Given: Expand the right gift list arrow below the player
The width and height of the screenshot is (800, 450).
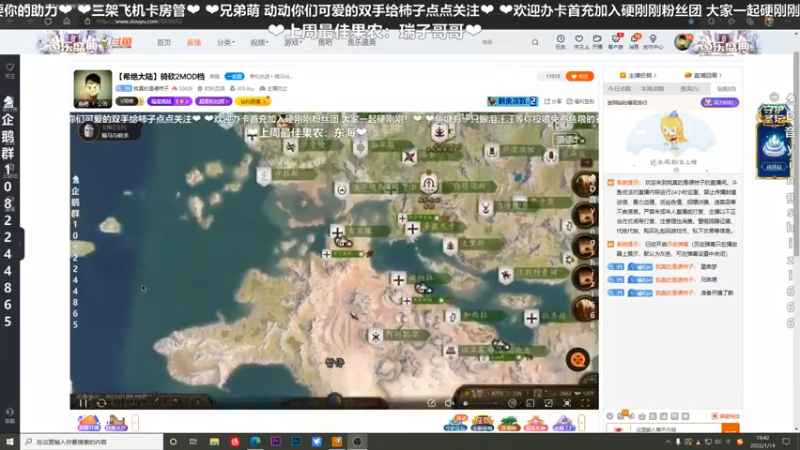Looking at the screenshot, I should click(581, 422).
